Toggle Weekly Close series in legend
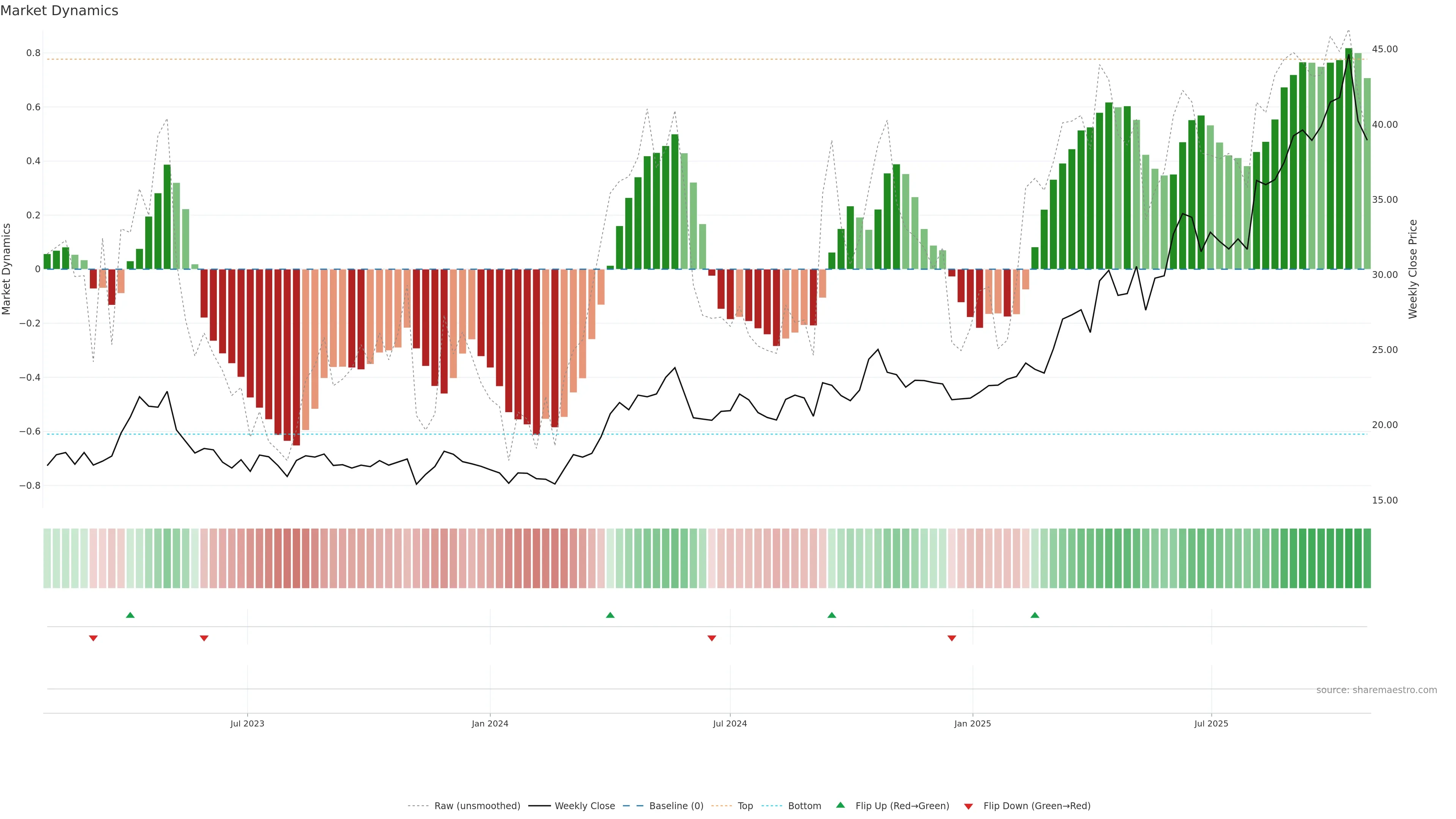The image size is (1456, 819). tap(584, 805)
